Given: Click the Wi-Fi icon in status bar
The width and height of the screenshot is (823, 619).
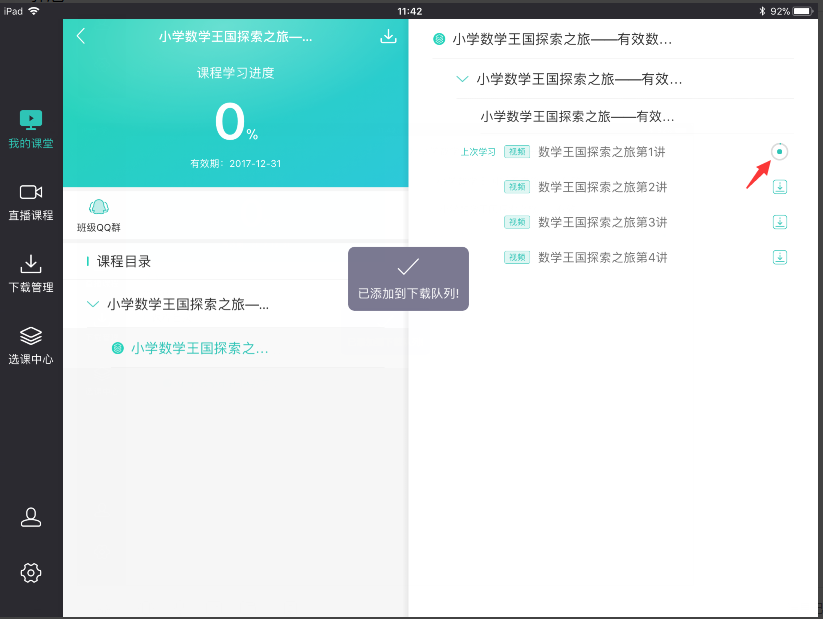Looking at the screenshot, I should [34, 11].
